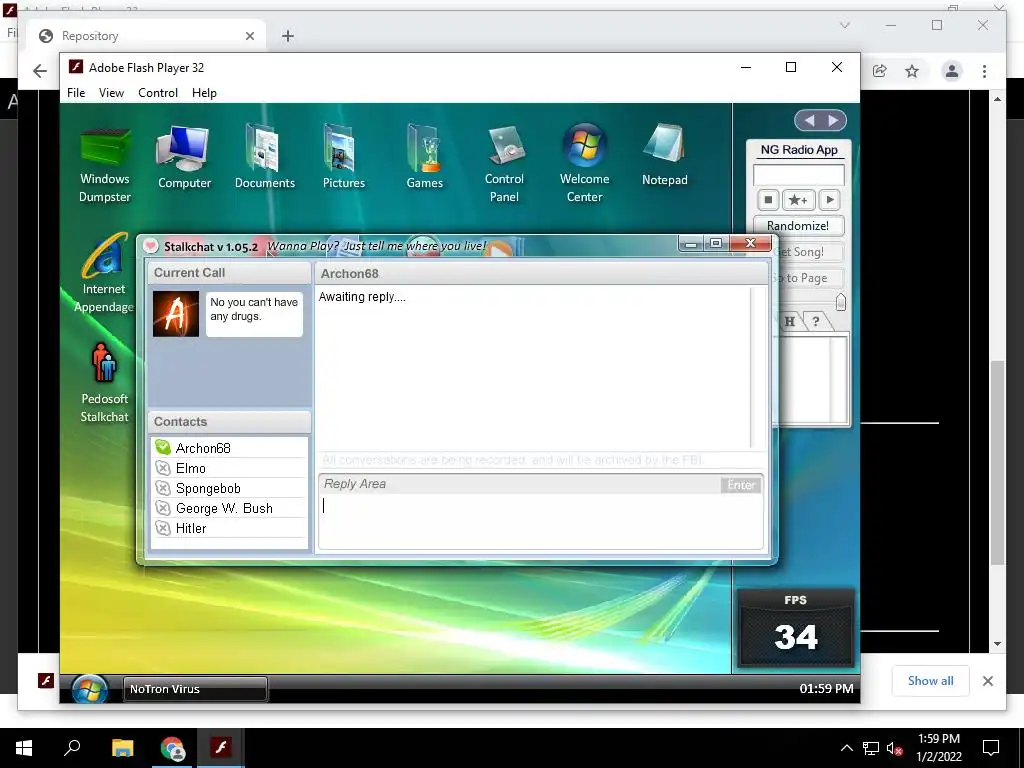Select Archon68 online status icon
This screenshot has width=1024, height=768.
163,447
